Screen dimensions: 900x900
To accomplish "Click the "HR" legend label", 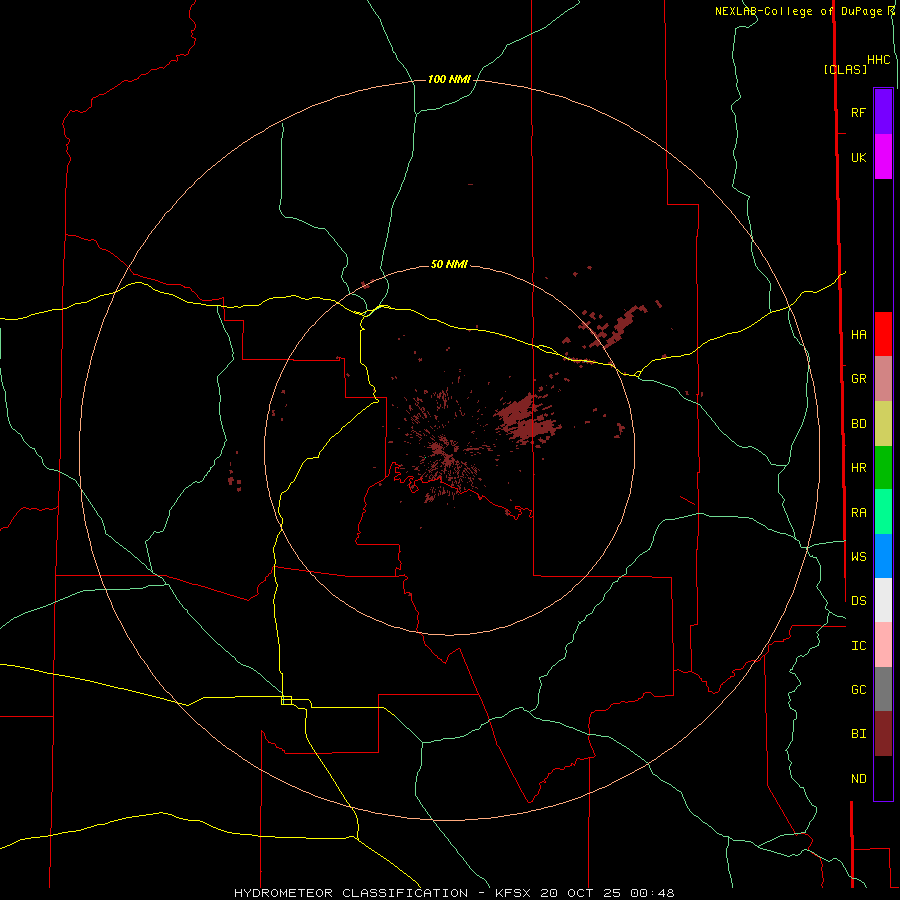I will pos(858,468).
